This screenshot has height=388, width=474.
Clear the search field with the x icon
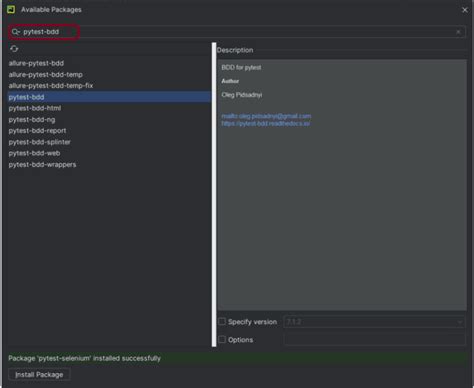[458, 32]
